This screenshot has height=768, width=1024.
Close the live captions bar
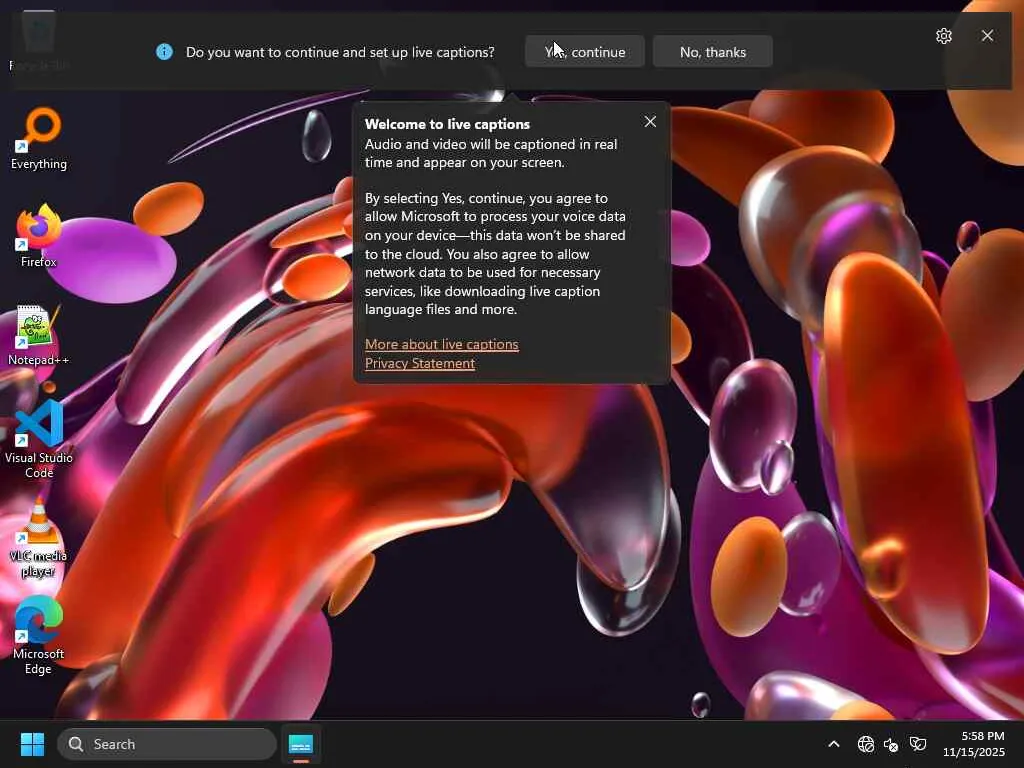(987, 36)
